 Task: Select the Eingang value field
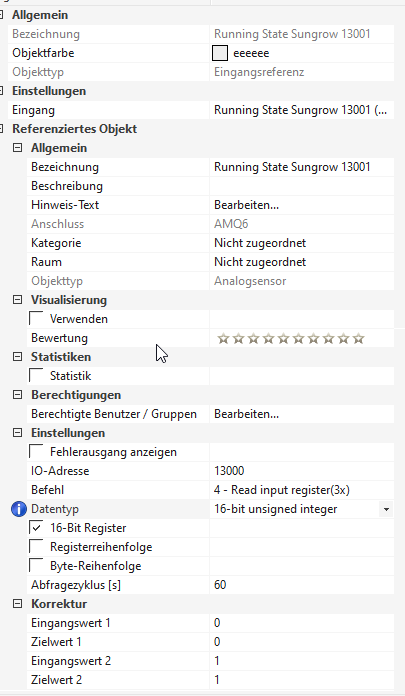[302, 110]
